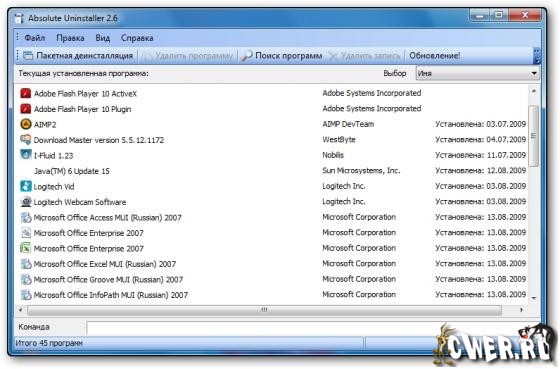
Task: Click the Обновление! button
Action: [x=435, y=56]
